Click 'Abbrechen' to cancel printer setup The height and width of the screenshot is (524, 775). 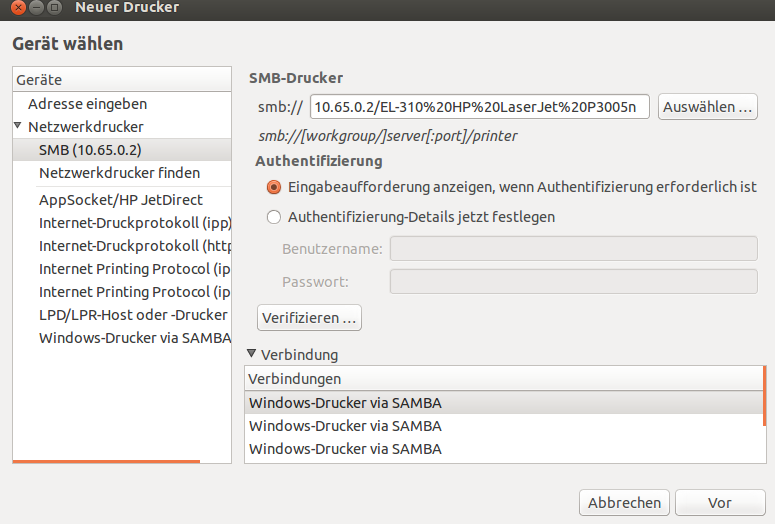coord(624,503)
